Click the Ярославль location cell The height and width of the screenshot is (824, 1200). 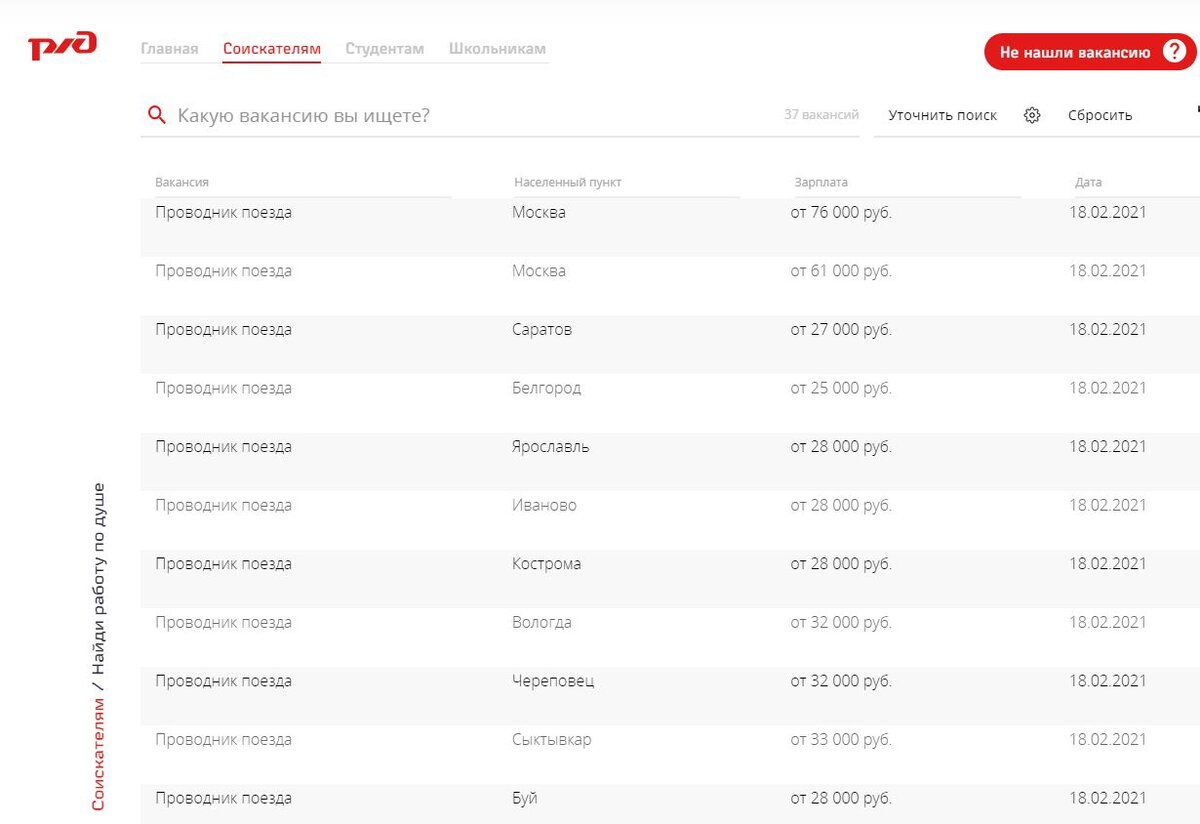click(x=551, y=446)
